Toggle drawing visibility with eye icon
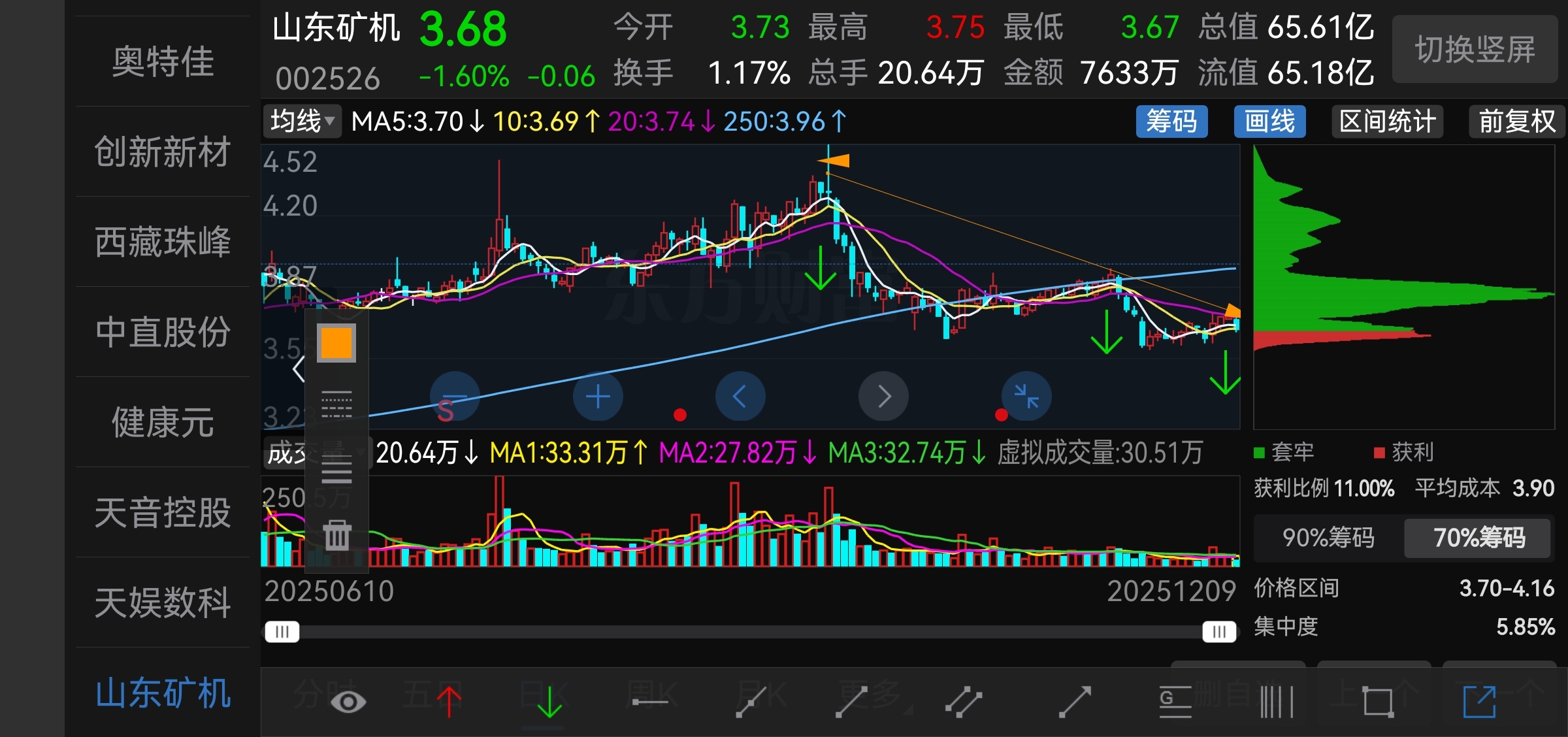 (348, 702)
